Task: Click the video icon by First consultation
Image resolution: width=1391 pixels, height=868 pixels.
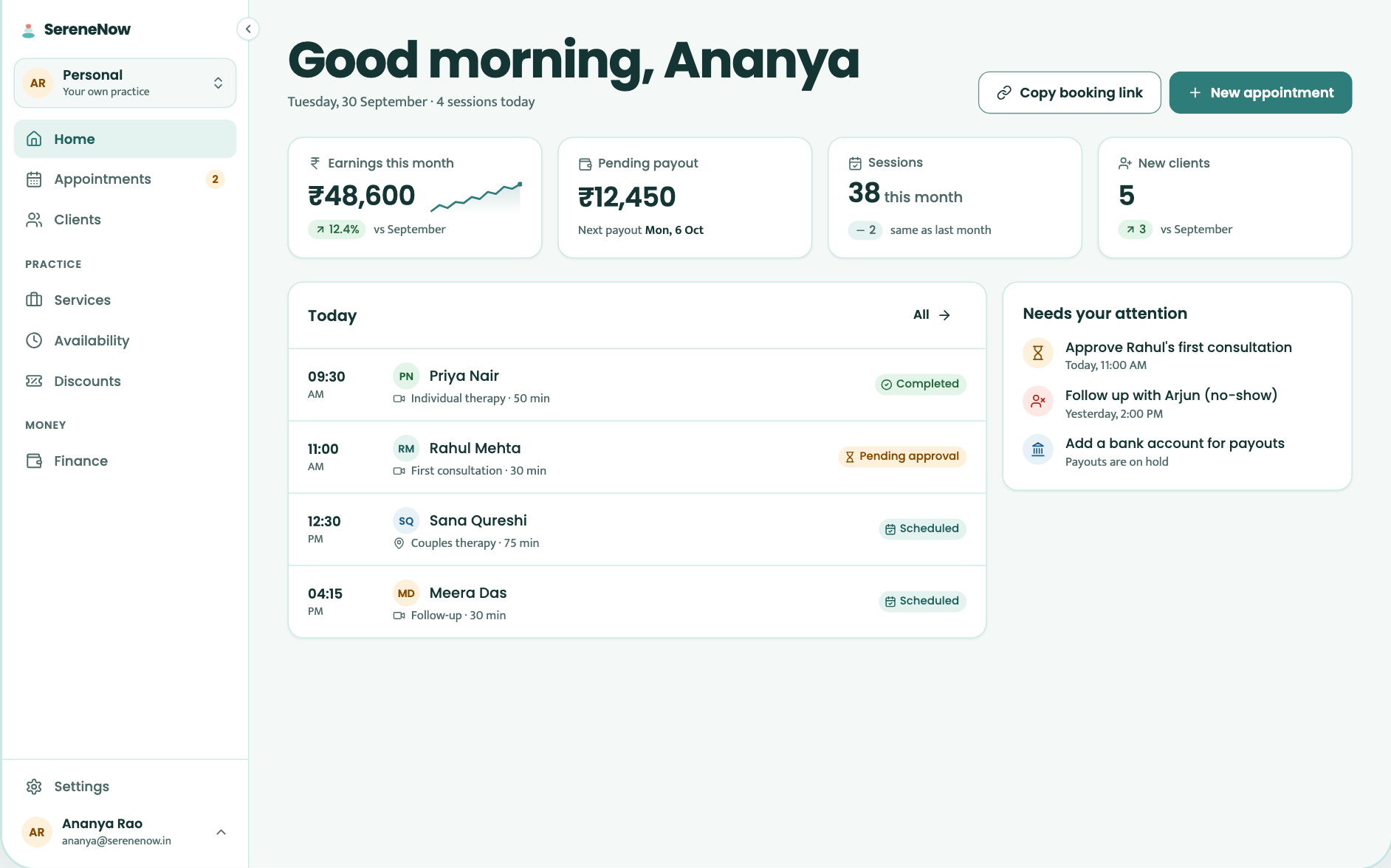Action: point(399,471)
